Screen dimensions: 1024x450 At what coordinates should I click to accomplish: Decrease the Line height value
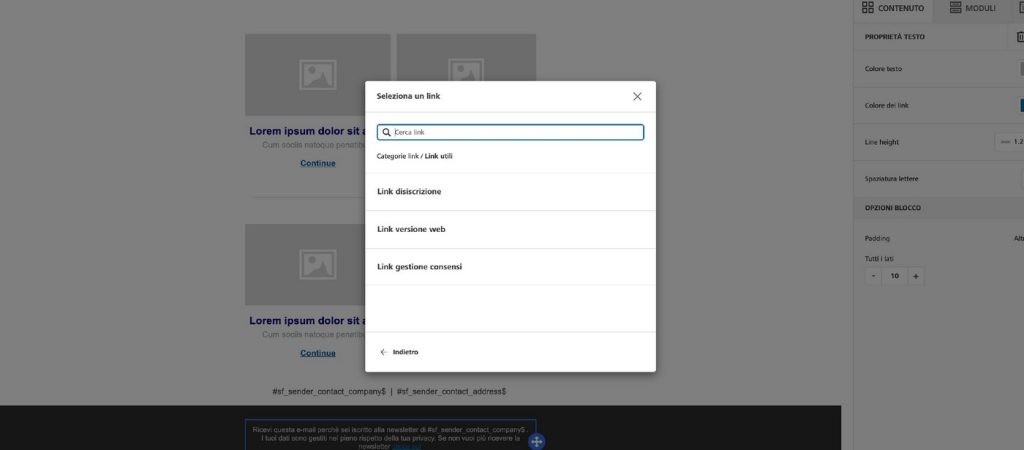coord(1004,142)
